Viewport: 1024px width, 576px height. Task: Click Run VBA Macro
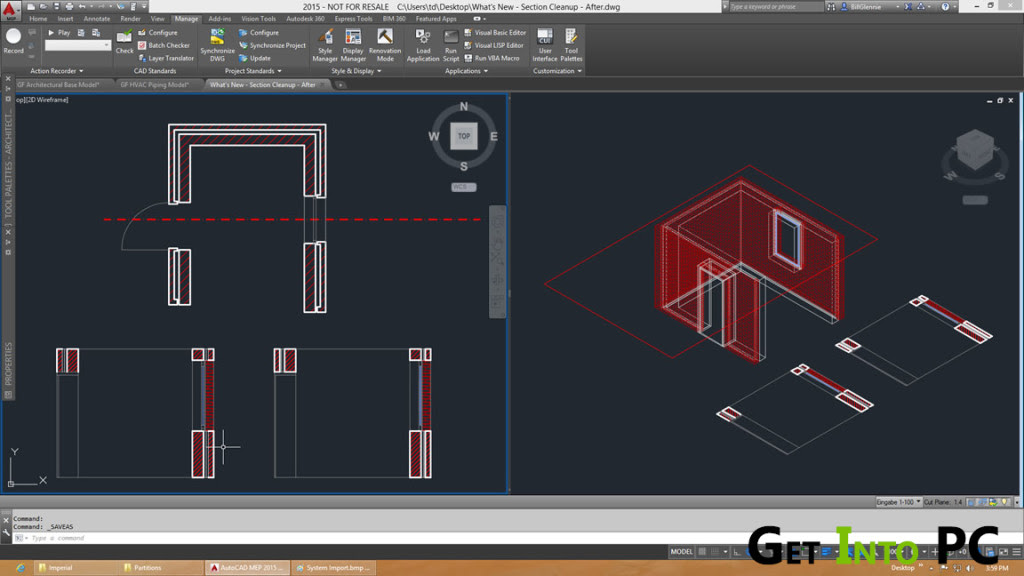(491, 58)
